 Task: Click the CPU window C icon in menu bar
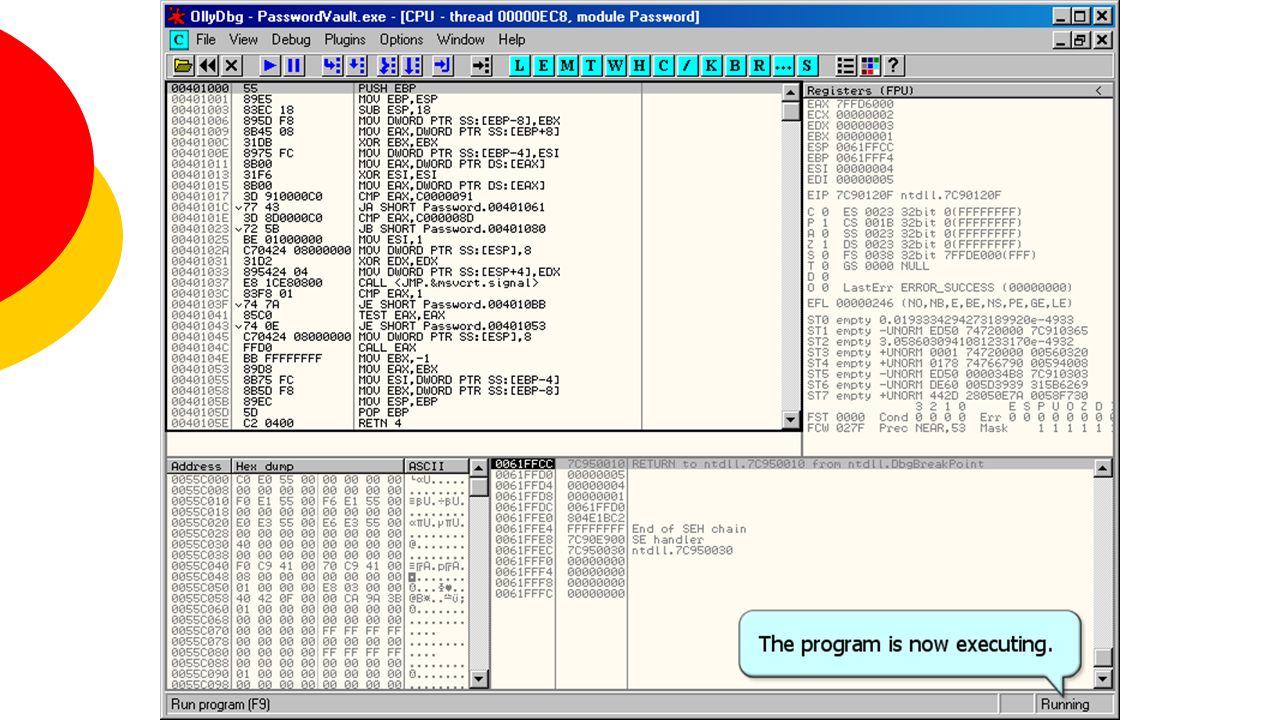[x=178, y=40]
